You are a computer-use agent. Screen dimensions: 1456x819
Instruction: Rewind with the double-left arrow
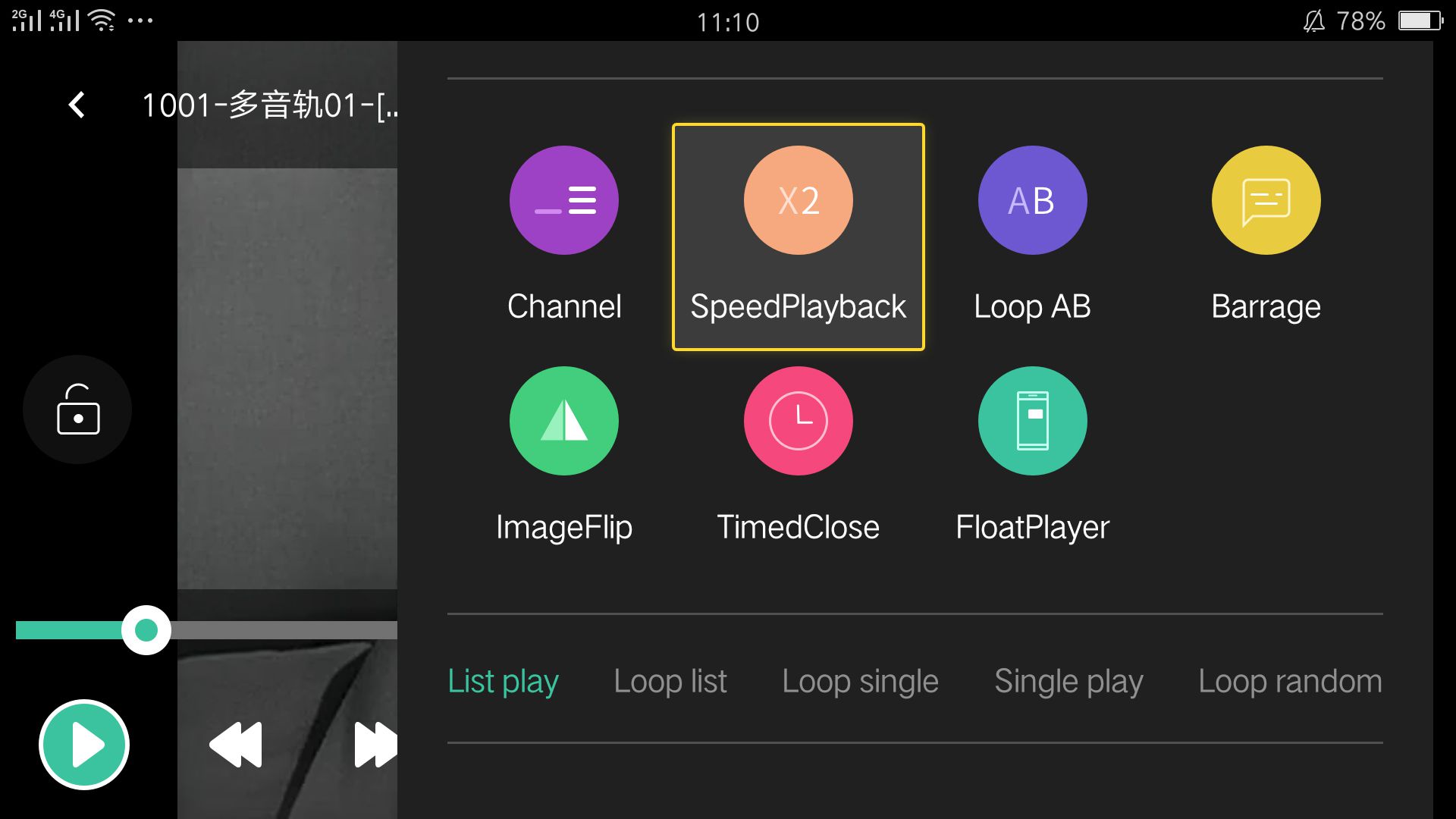click(236, 745)
